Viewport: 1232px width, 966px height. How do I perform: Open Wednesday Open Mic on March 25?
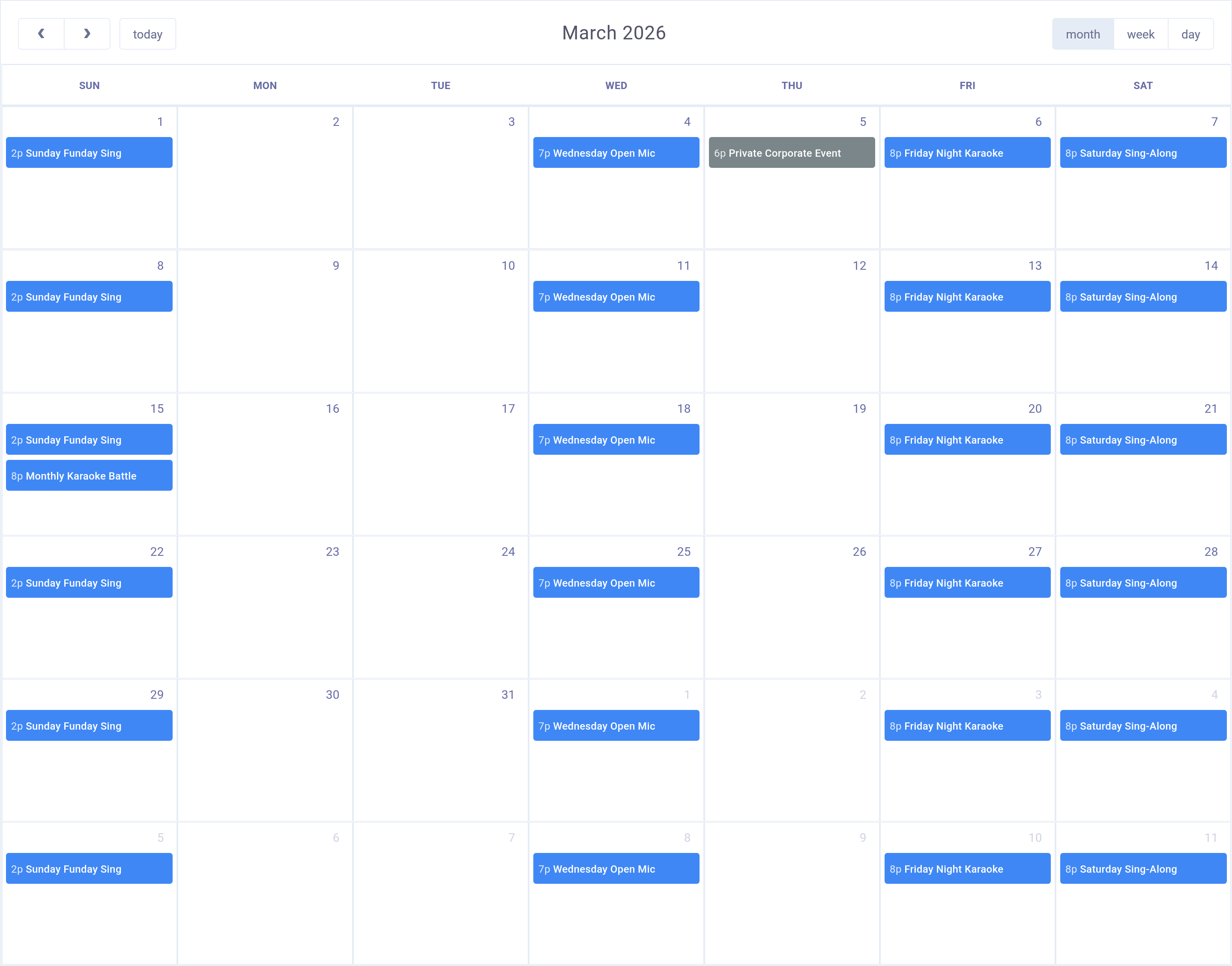point(616,582)
